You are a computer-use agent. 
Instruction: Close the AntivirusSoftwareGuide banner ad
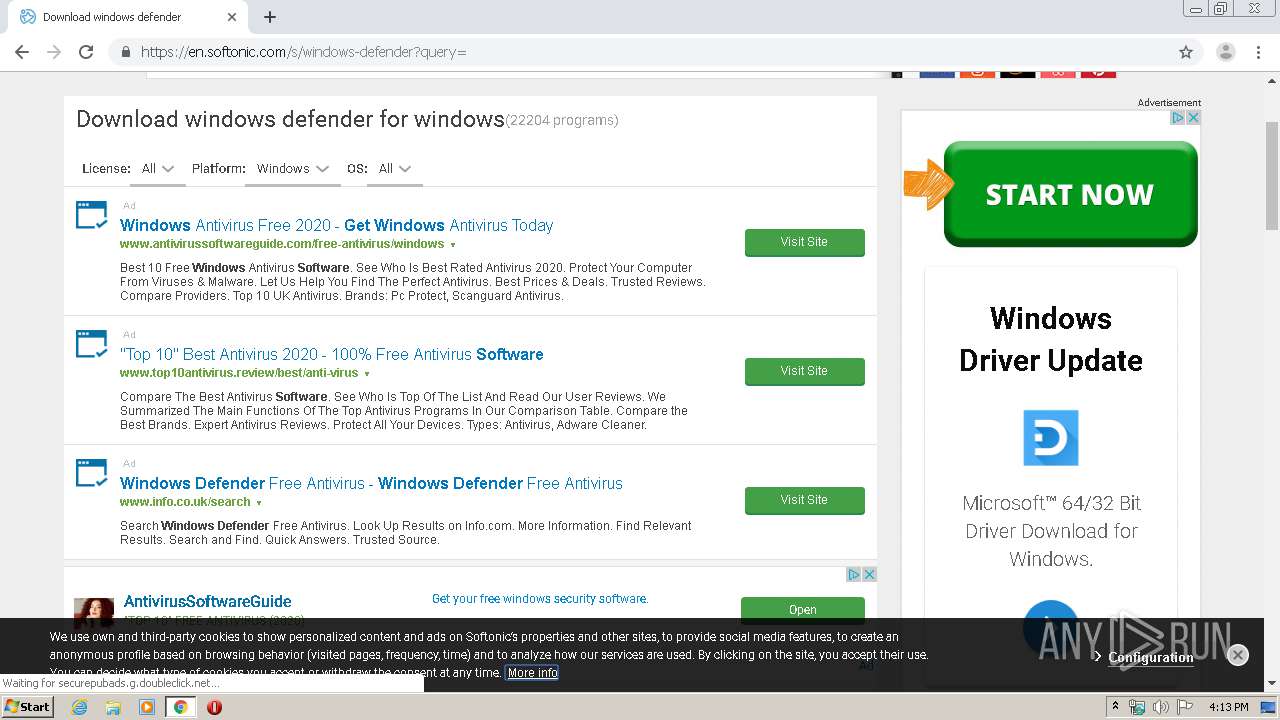pos(869,574)
